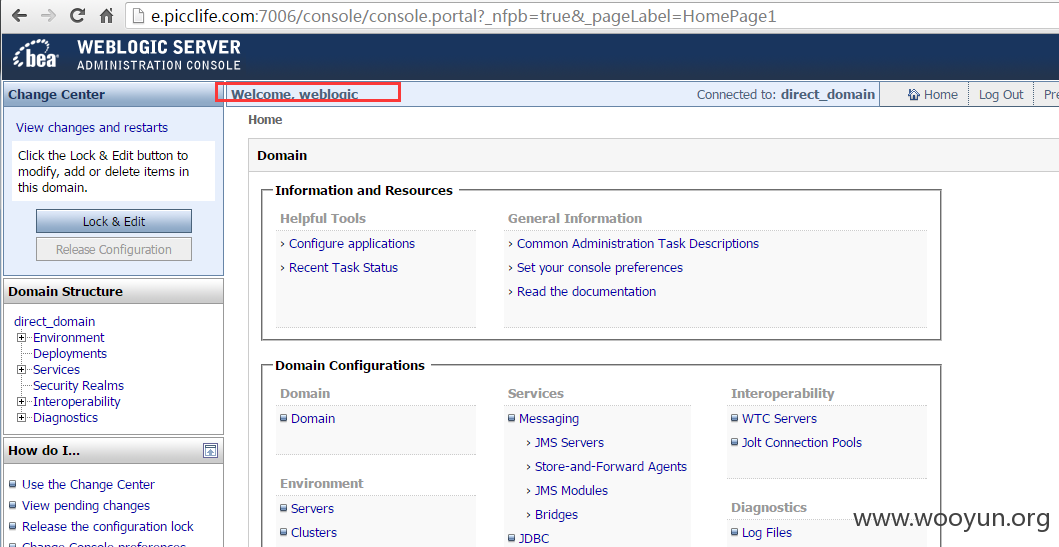Click the bullet icon beside Log Files
Viewport: 1059px width, 547px height.
coord(735,532)
